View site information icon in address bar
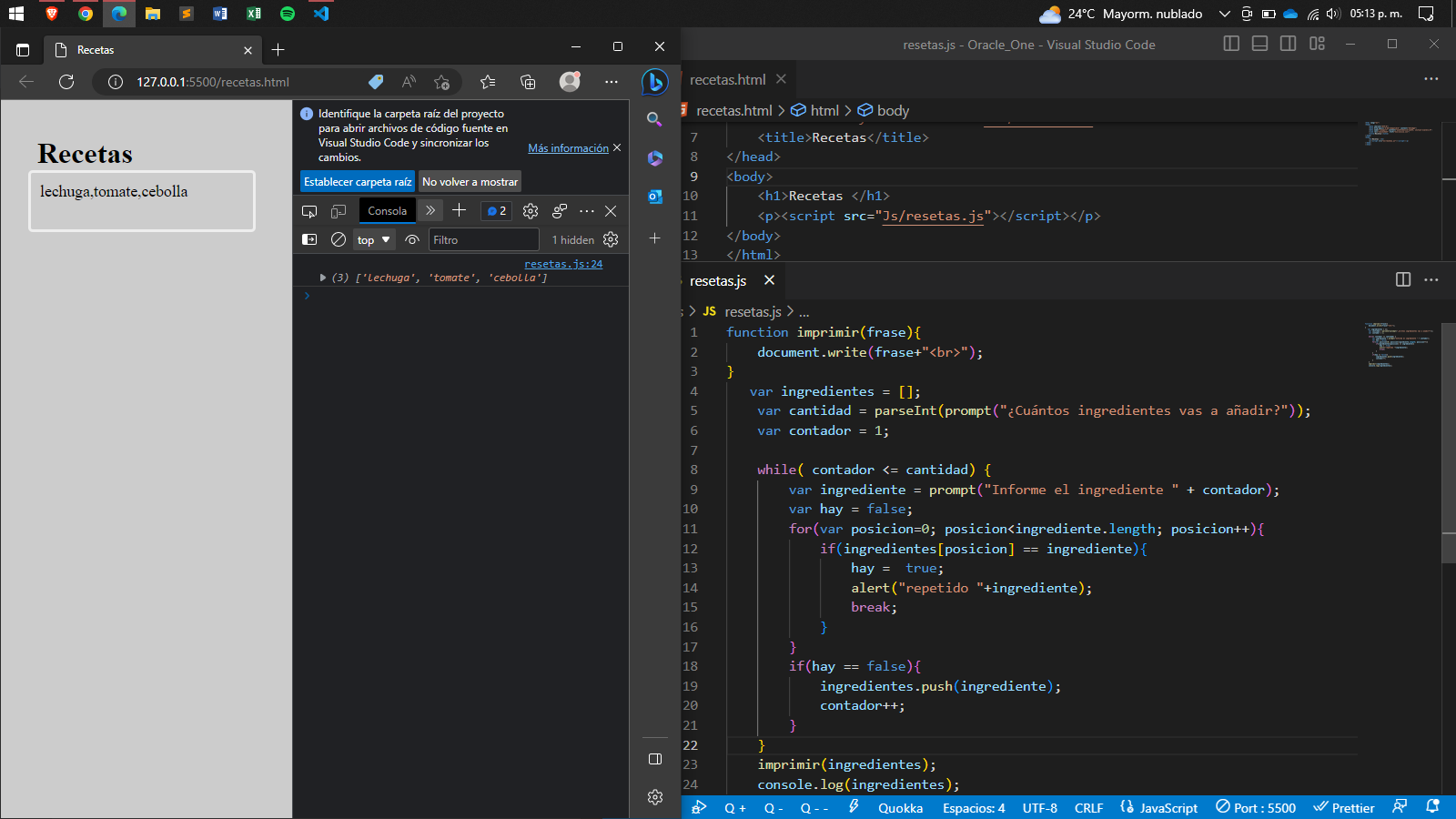 [x=116, y=82]
